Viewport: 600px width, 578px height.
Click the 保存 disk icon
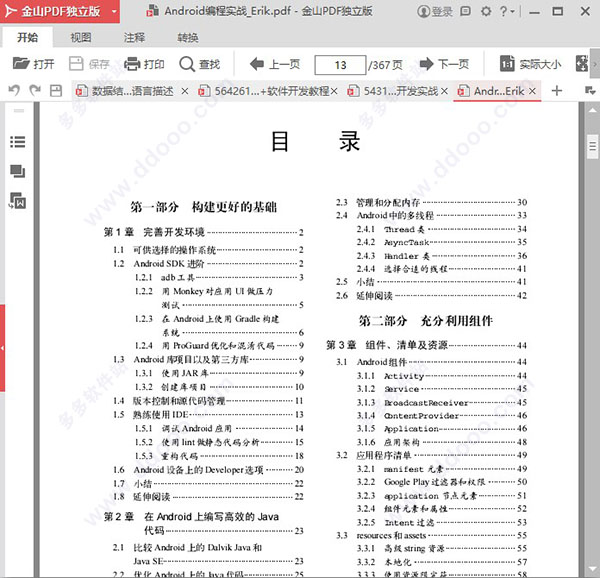click(76, 63)
